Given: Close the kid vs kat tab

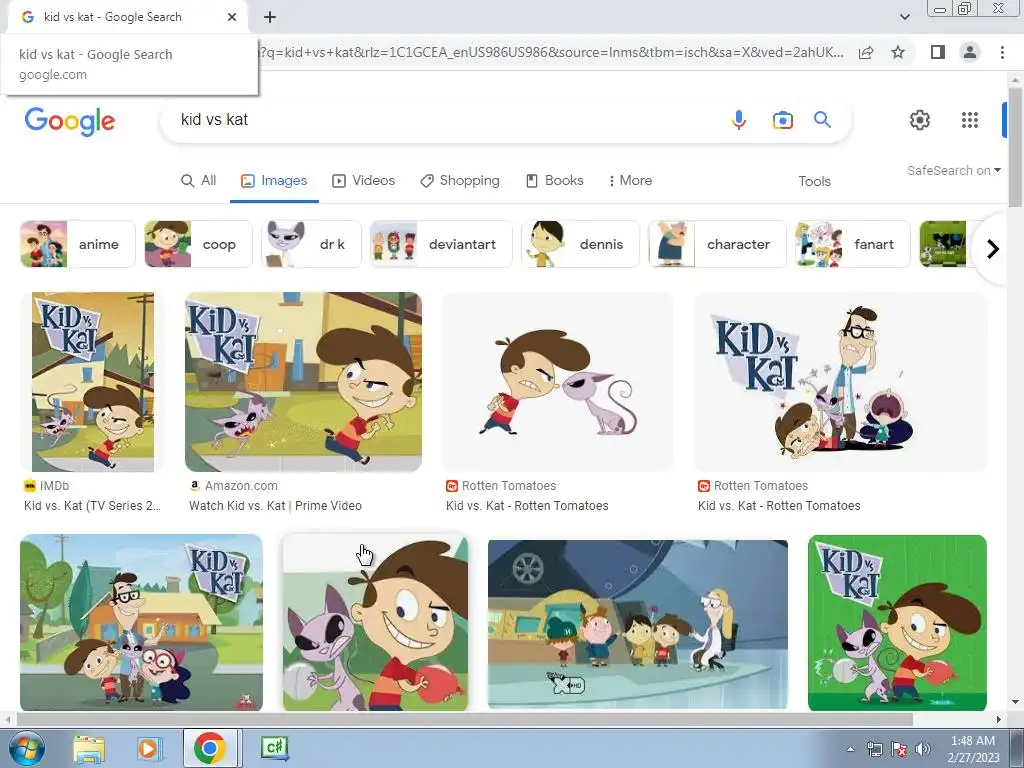Looking at the screenshot, I should pos(232,17).
